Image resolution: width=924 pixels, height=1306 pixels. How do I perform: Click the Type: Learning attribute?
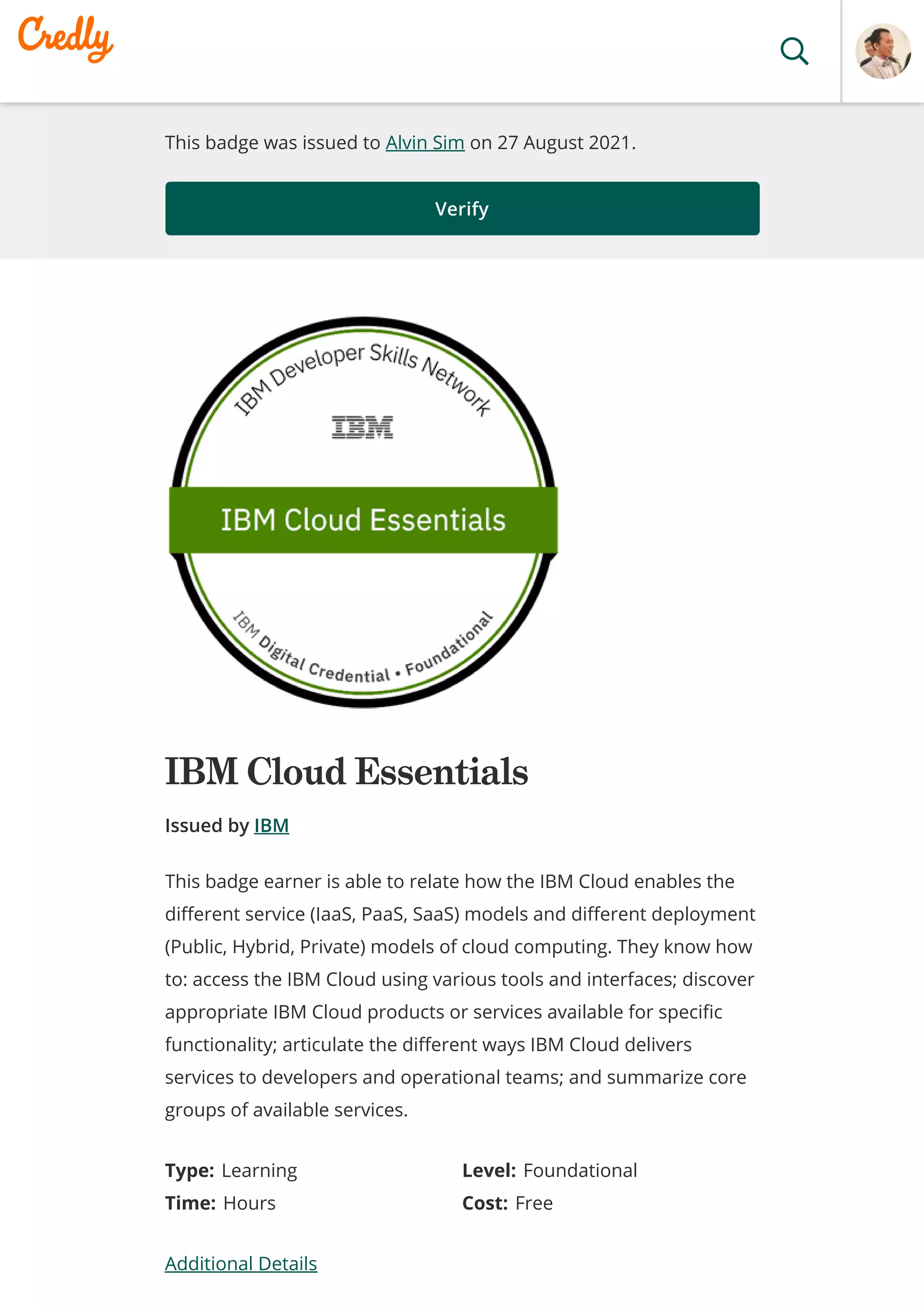[231, 1171]
